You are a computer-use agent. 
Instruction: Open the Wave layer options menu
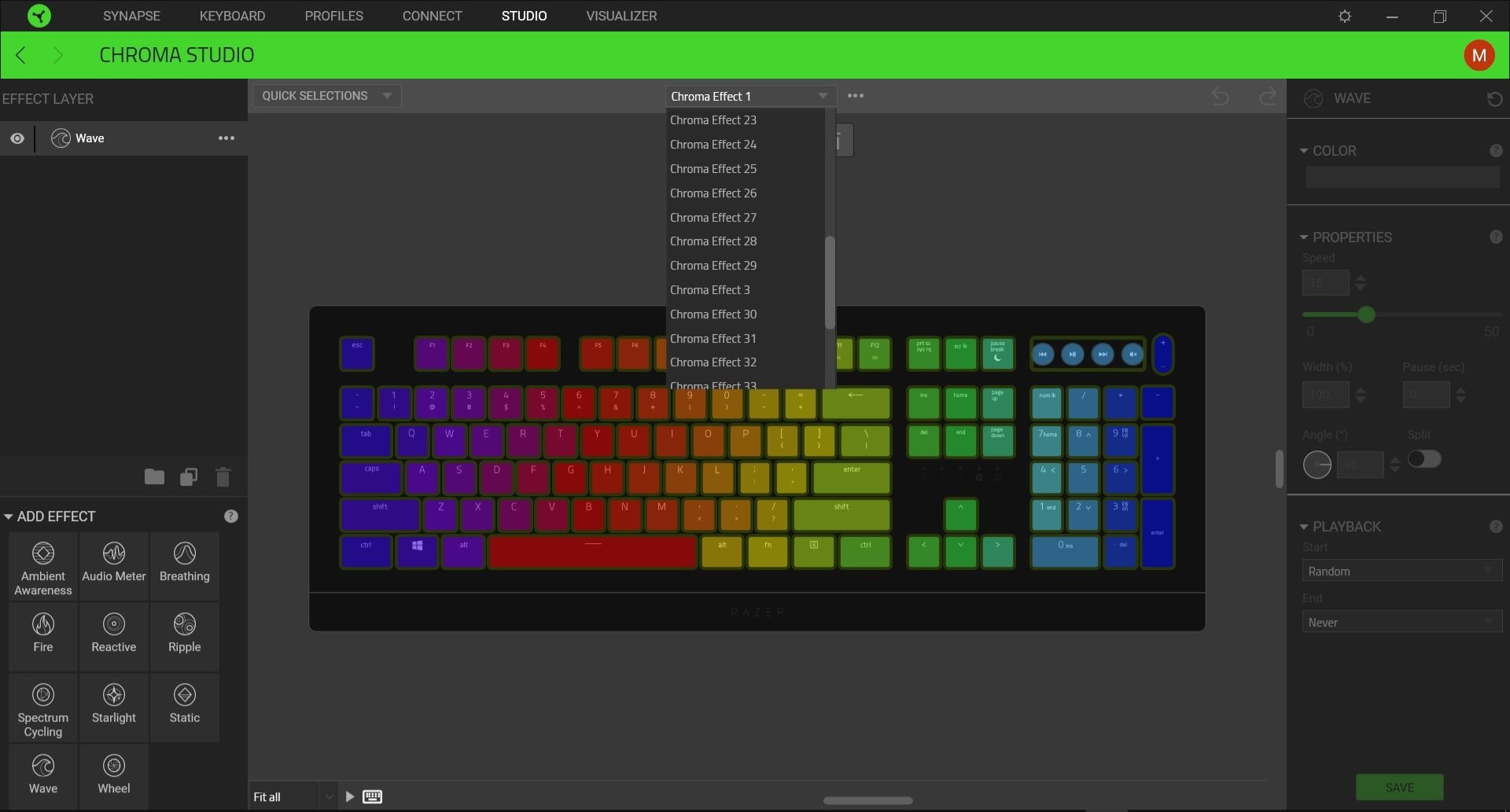[x=226, y=138]
